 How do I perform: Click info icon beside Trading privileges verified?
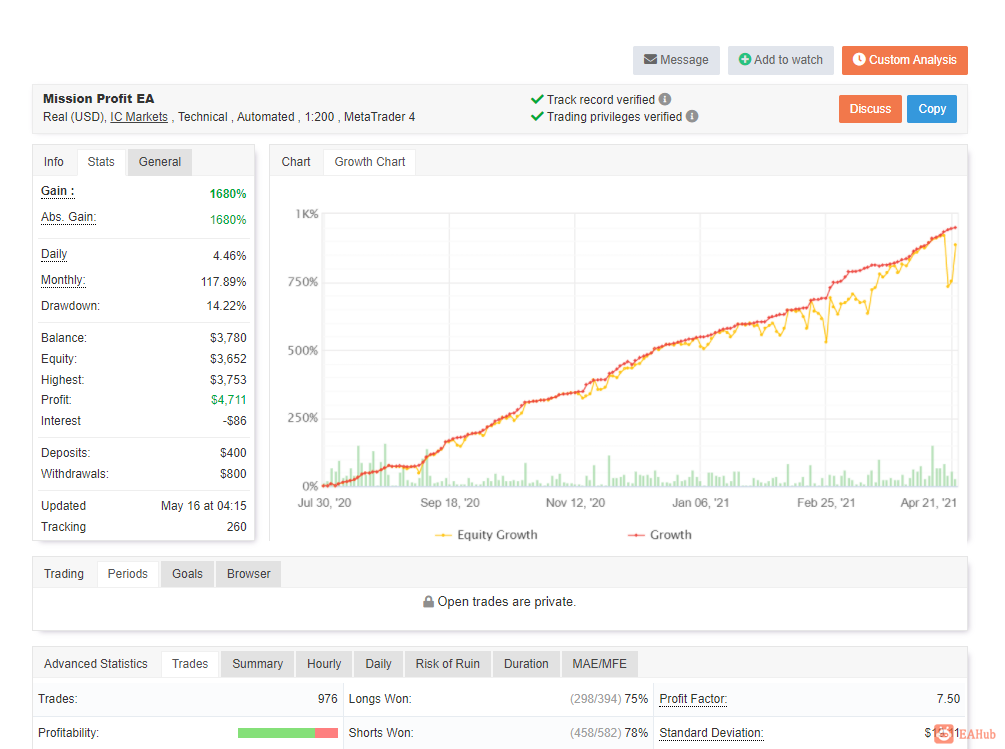pos(692,117)
